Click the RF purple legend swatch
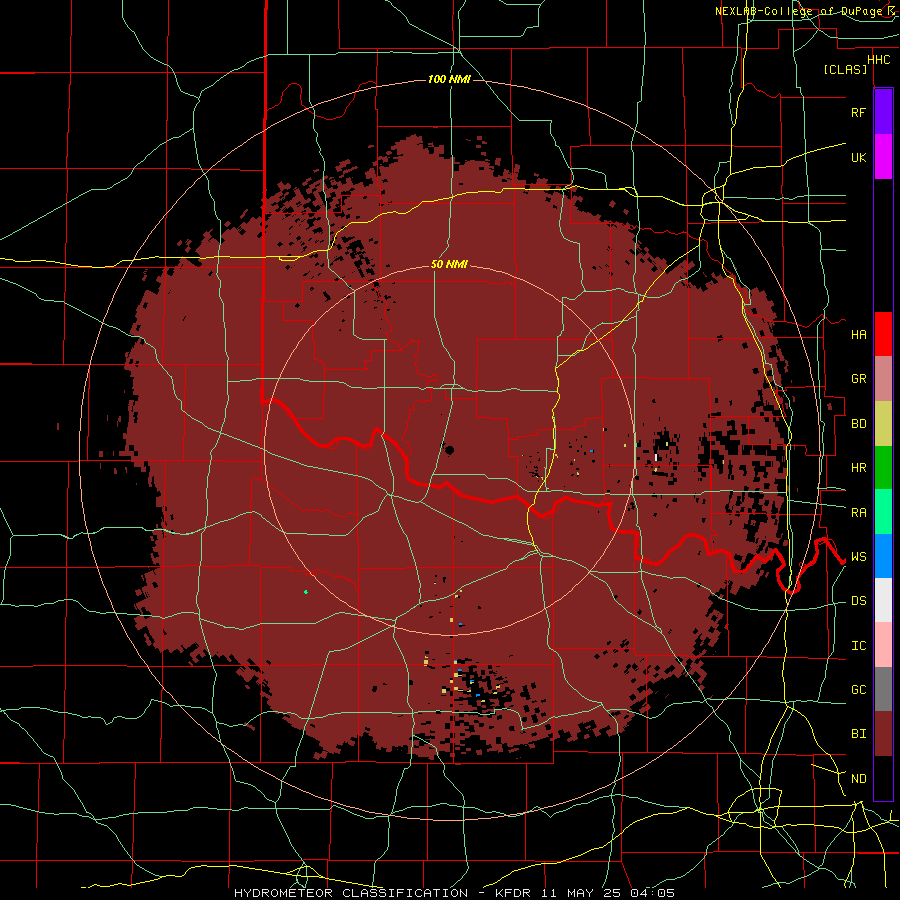900x900 pixels. pyautogui.click(x=883, y=112)
